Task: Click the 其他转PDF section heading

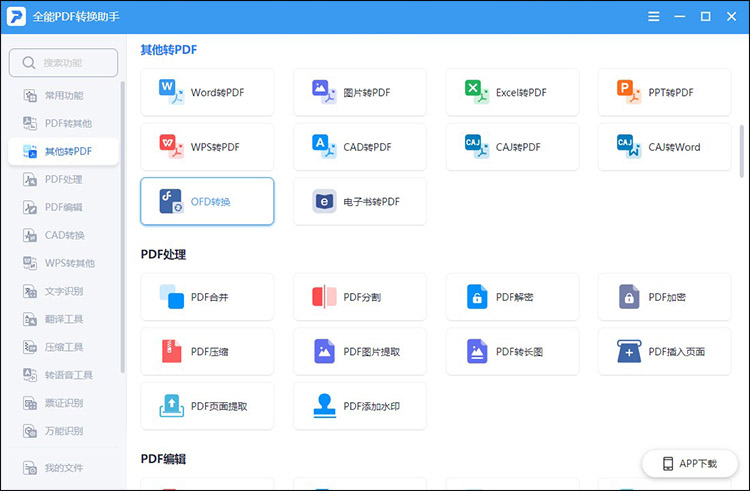Action: (x=168, y=50)
